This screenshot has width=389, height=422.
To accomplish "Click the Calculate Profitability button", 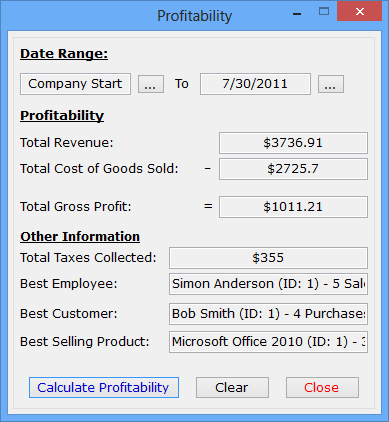I will click(x=104, y=387).
